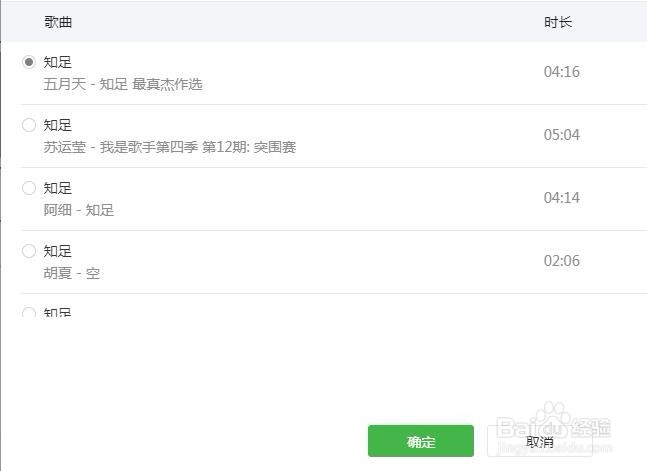647x471 pixels.
Task: Click the 04:16 duration entry
Action: click(x=562, y=72)
